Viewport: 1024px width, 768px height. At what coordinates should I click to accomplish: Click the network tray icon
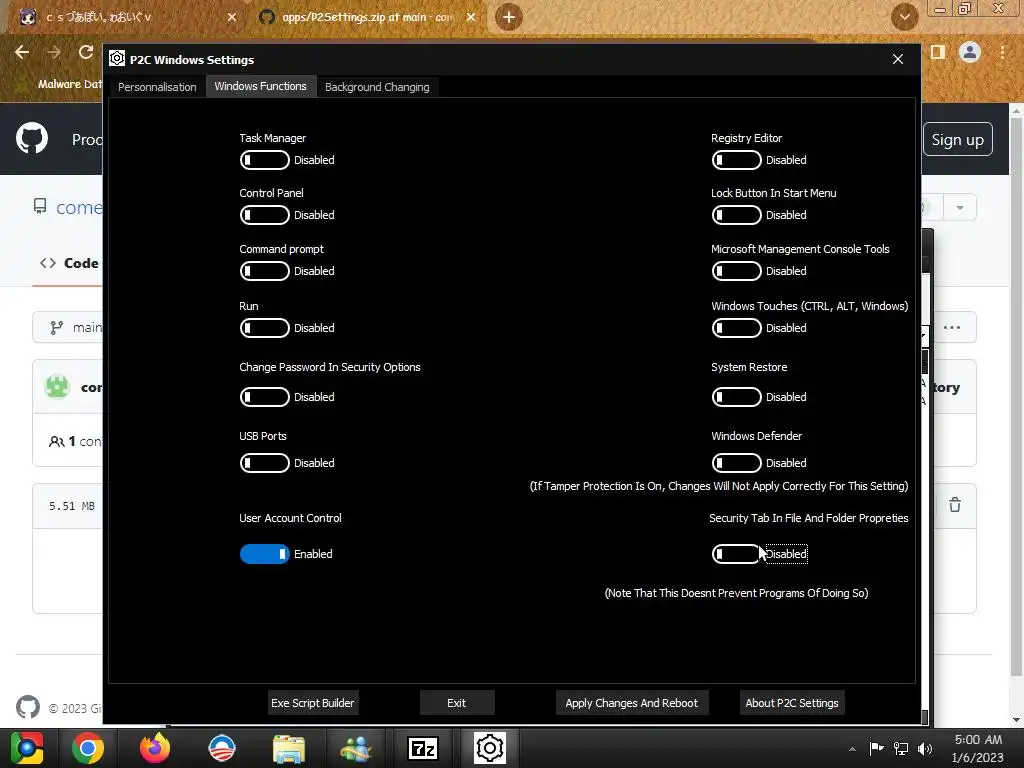(x=901, y=749)
